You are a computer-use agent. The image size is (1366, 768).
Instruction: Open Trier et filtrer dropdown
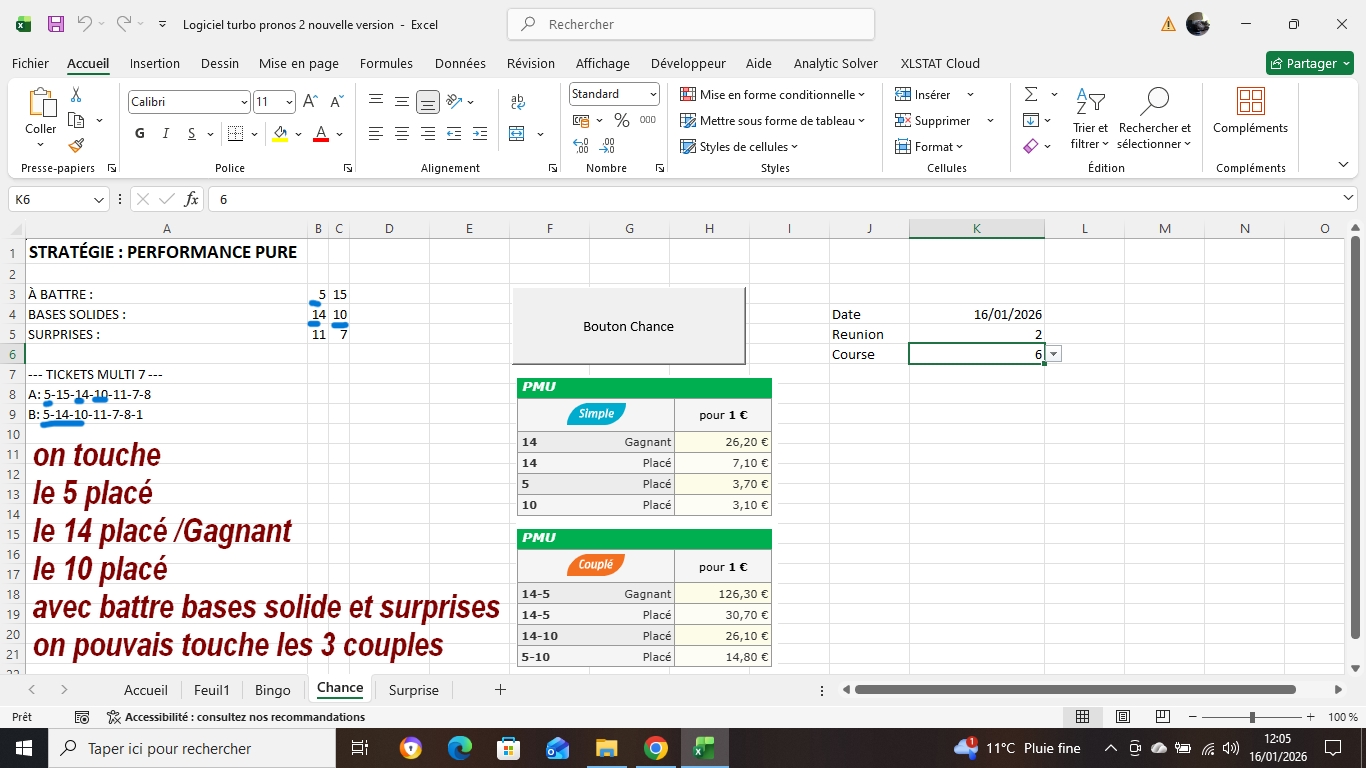[1090, 120]
